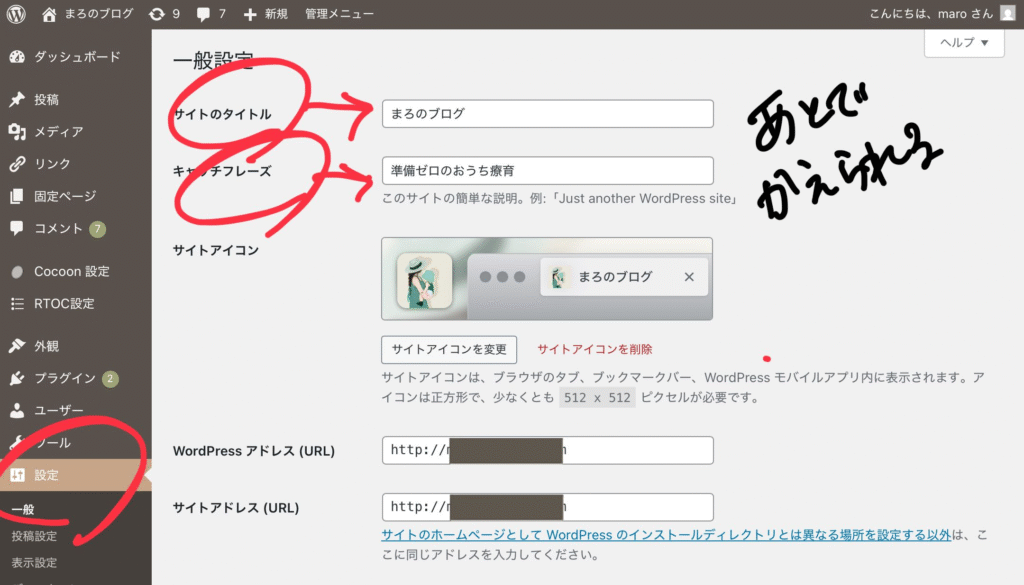Click the updates icon showing 9
The width and height of the screenshot is (1024, 585).
coord(157,14)
